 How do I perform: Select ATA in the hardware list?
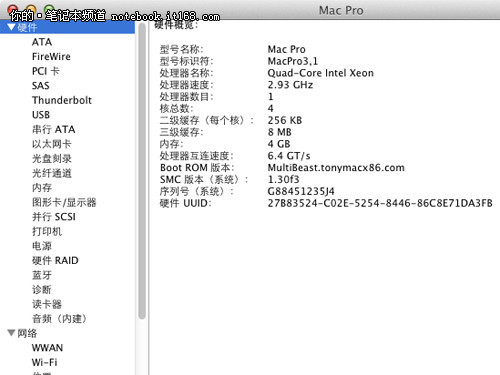pyautogui.click(x=42, y=42)
